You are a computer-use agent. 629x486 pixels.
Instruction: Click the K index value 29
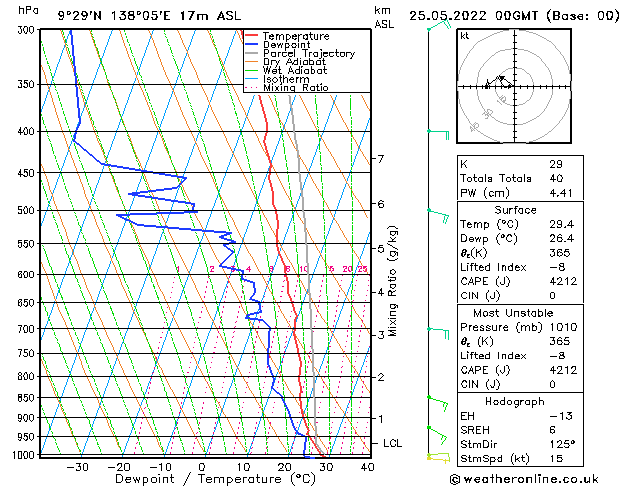tap(556, 164)
